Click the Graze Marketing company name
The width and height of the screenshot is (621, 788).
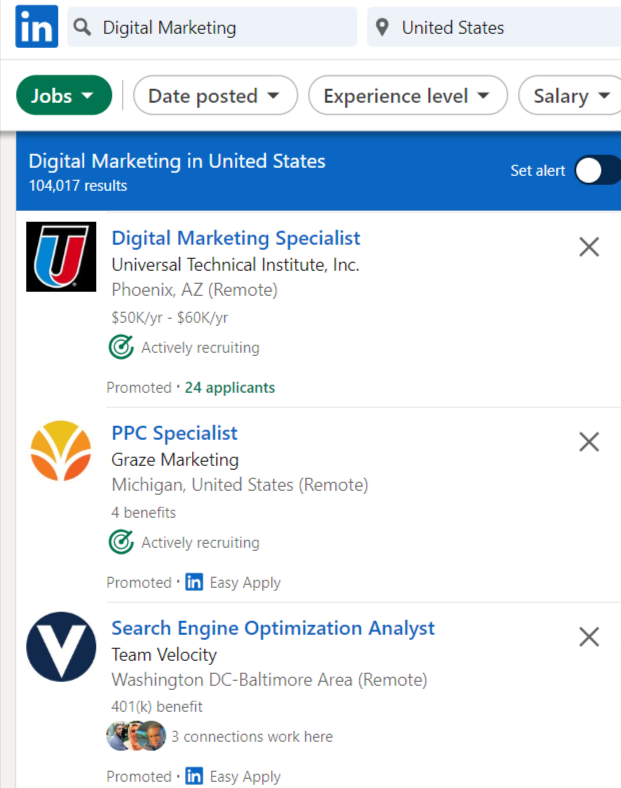click(175, 460)
